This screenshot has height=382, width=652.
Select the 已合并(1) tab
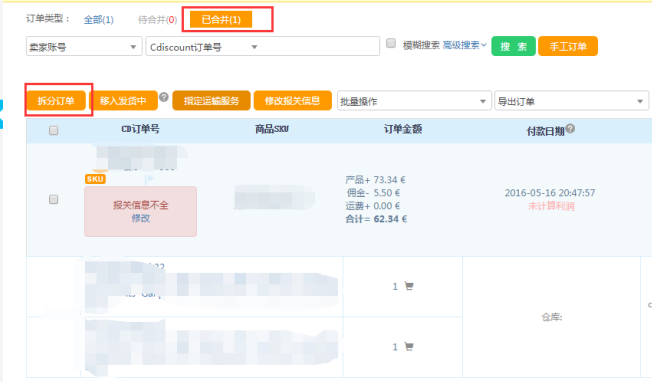point(221,20)
